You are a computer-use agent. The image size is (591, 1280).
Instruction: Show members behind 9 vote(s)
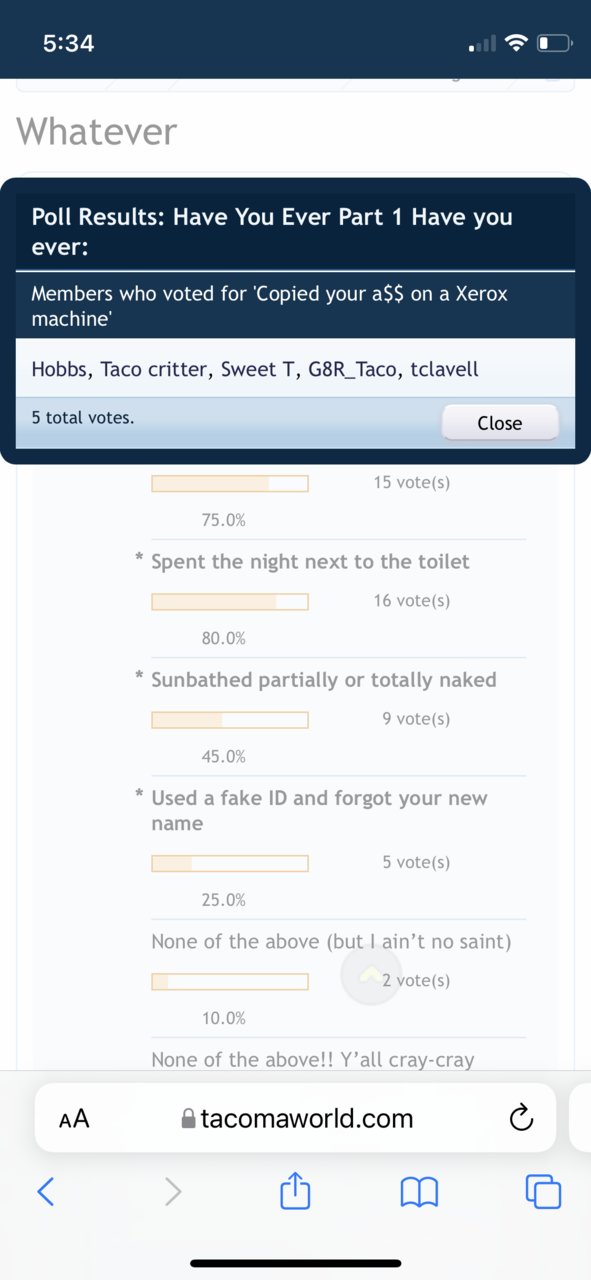416,719
